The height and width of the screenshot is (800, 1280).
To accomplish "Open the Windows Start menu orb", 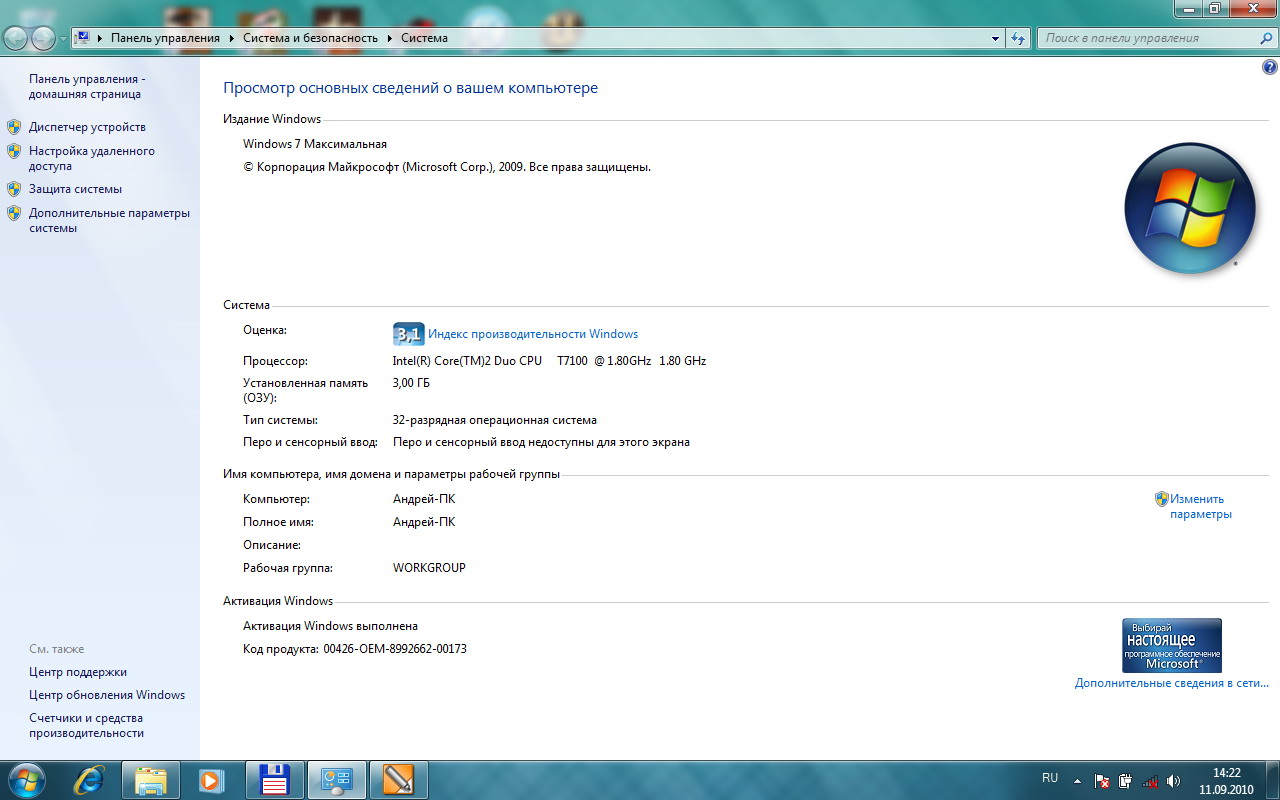I will tap(26, 779).
